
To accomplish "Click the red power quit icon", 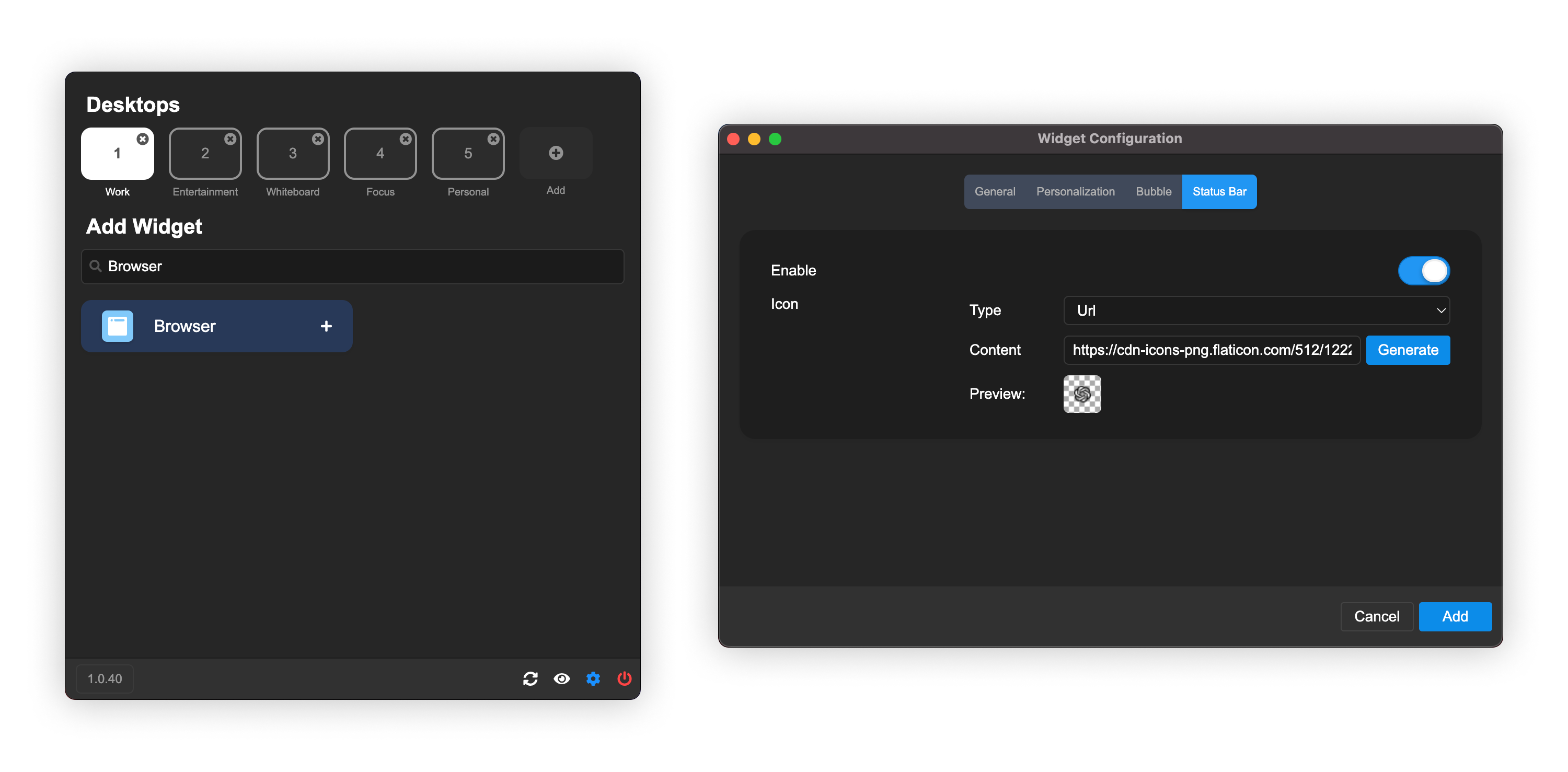I will click(x=624, y=678).
